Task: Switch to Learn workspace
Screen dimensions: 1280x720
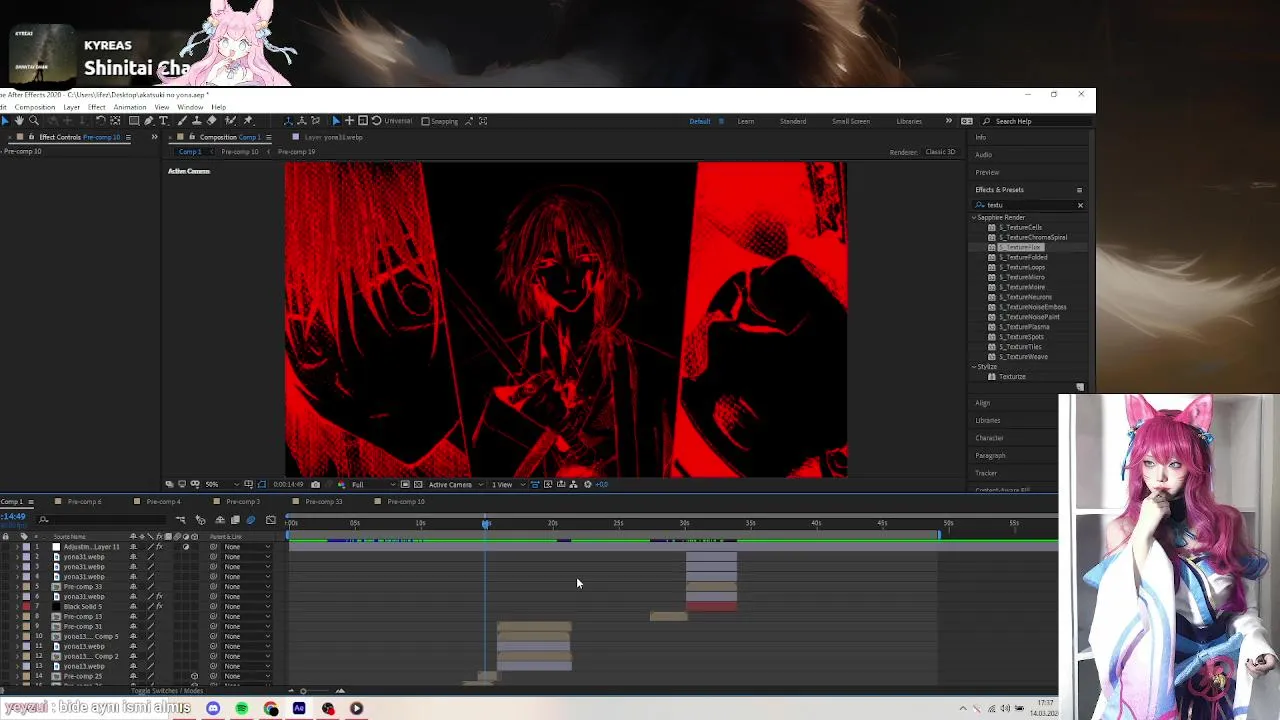Action: coord(745,121)
